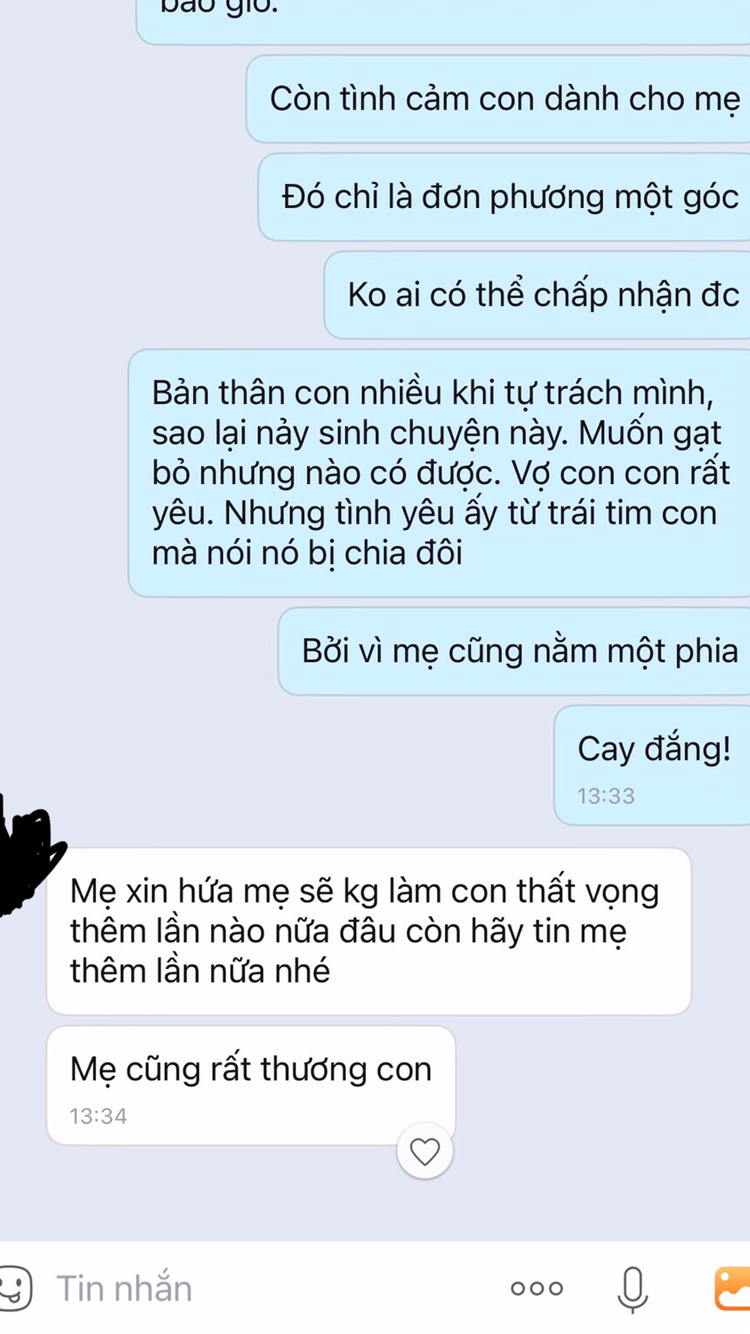Tap message 'Còn tình cảm con dành cho mẹ'
The height and width of the screenshot is (1334, 750).
(498, 100)
